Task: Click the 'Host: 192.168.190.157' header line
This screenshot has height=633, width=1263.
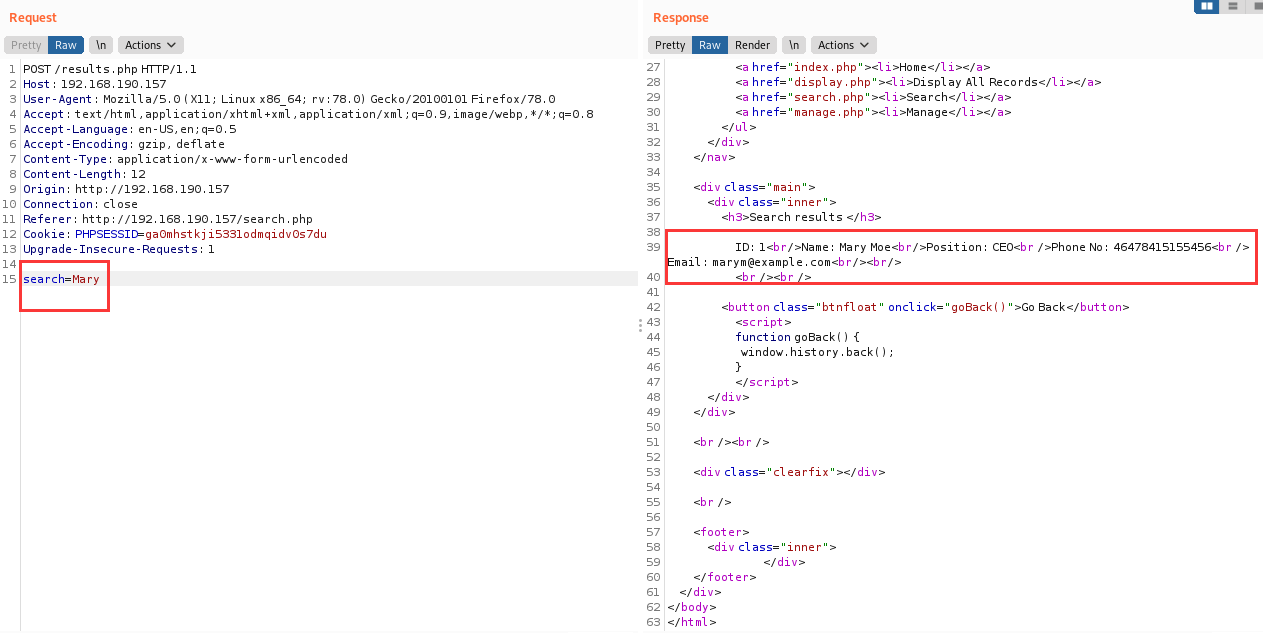Action: pyautogui.click(x=95, y=84)
